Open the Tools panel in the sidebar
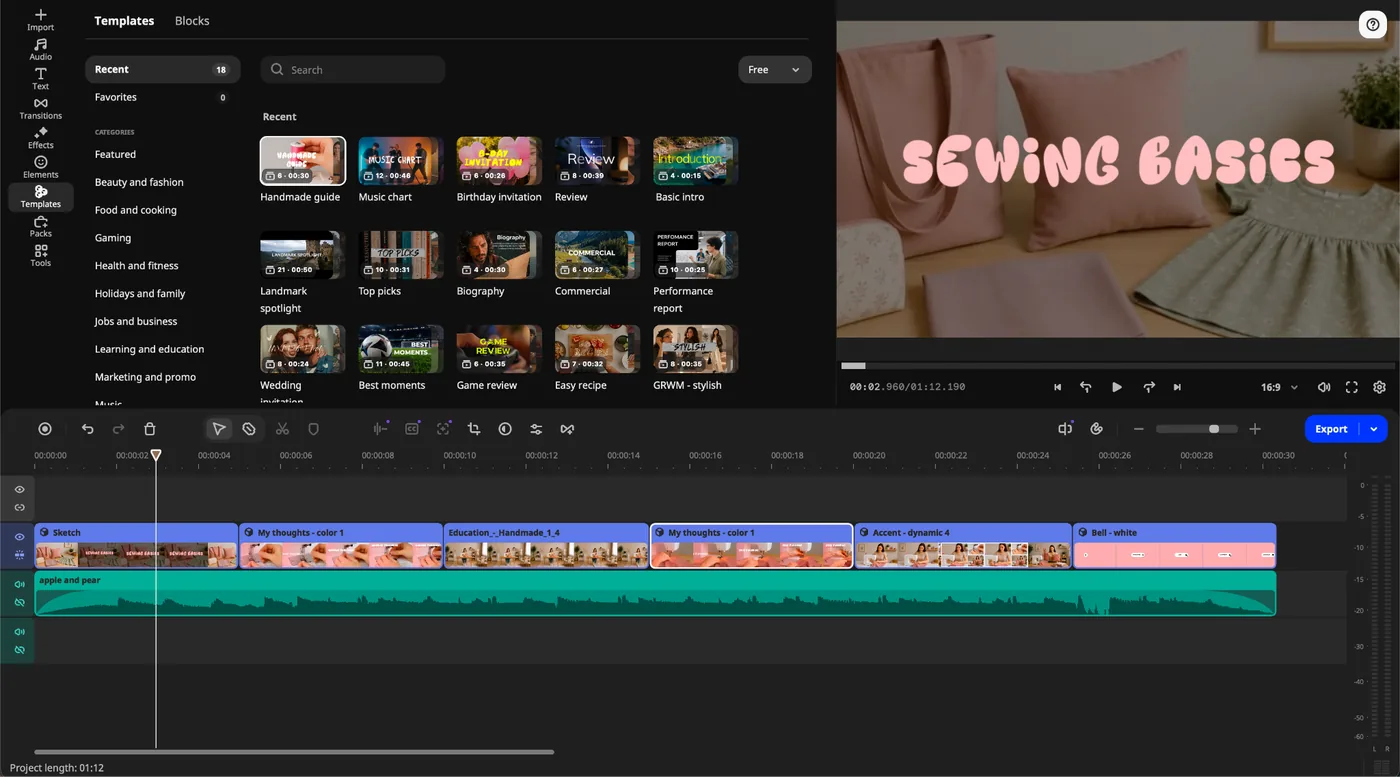Viewport: 1400px width, 777px height. point(40,255)
